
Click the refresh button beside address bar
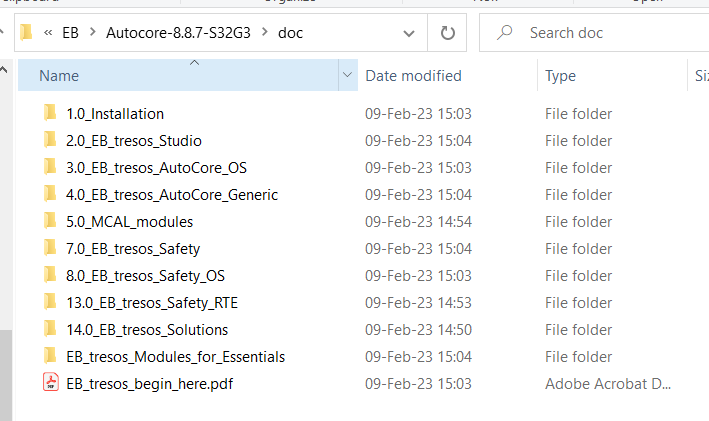tap(446, 33)
